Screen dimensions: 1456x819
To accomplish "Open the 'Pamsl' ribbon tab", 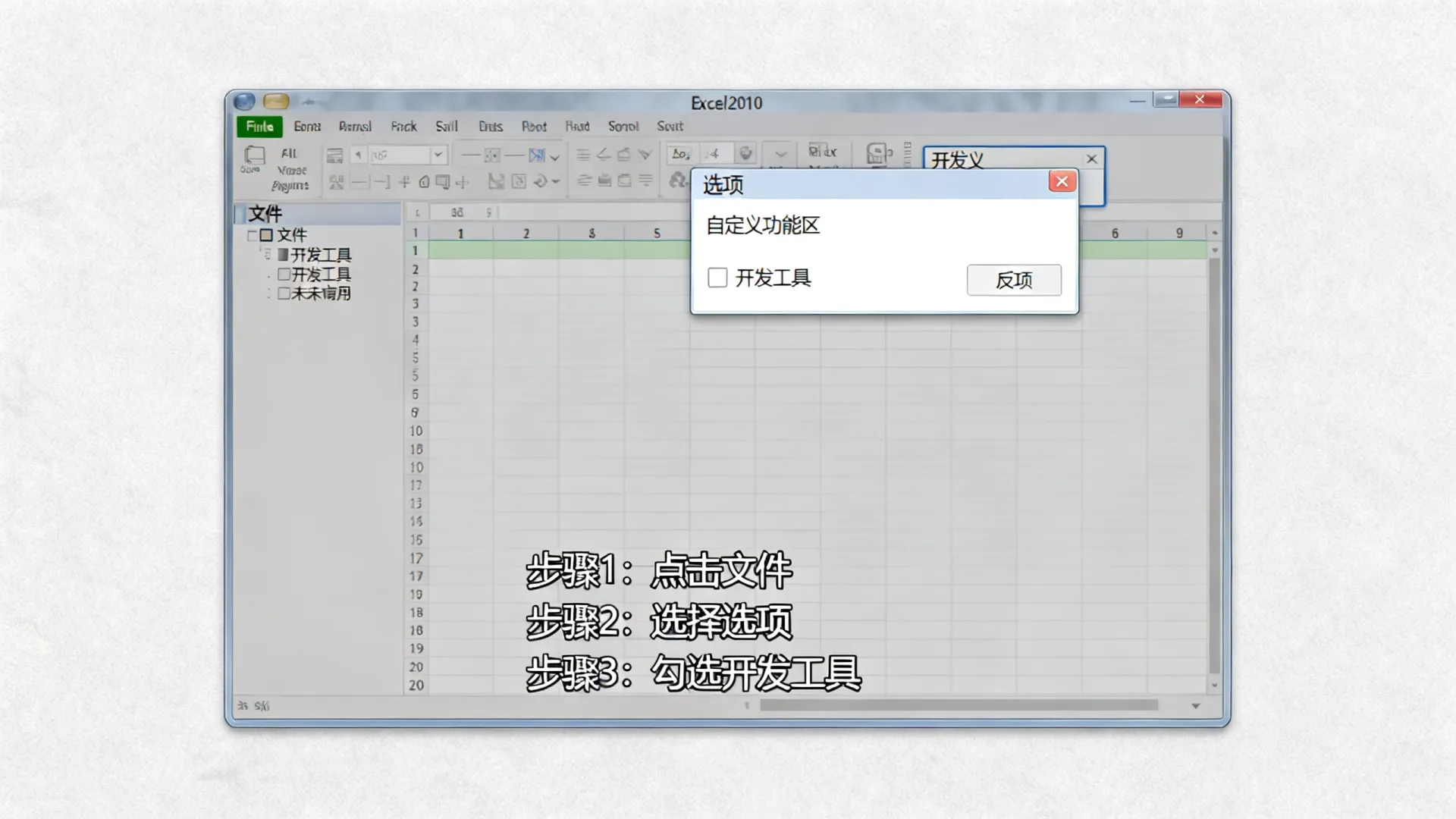I will (355, 127).
